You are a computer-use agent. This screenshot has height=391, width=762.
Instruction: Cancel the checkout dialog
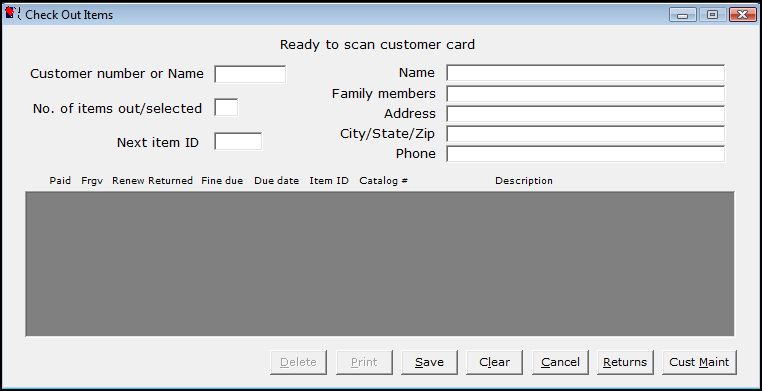pyautogui.click(x=560, y=362)
